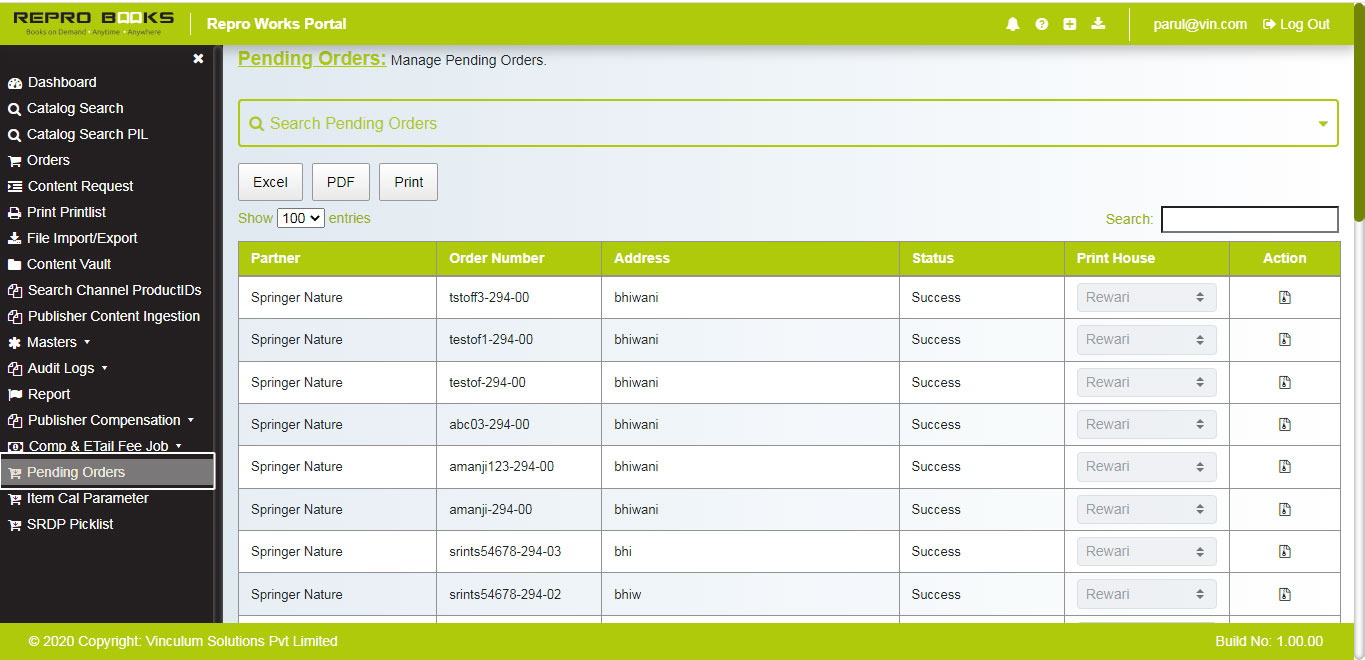Expand the Masters sidebar menu
The width and height of the screenshot is (1365, 660).
[62, 342]
